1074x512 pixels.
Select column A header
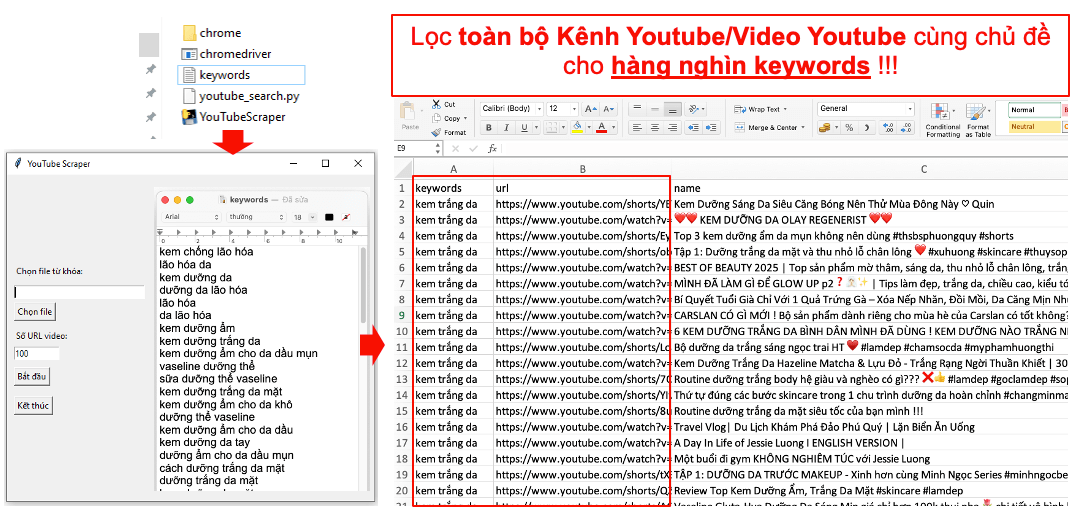coord(453,169)
